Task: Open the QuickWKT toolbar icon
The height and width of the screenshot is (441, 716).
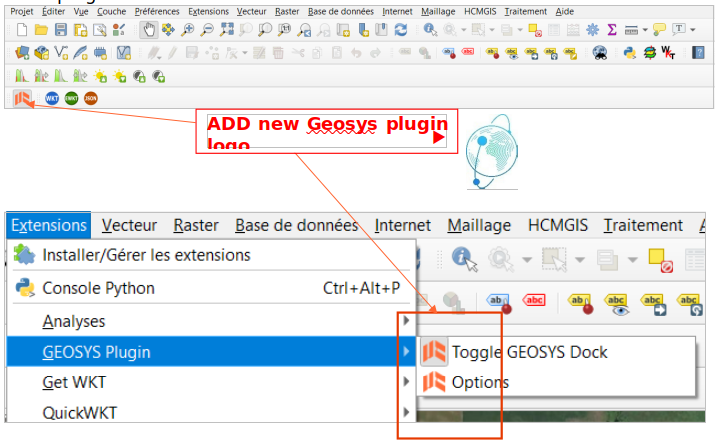Action: 668,53
